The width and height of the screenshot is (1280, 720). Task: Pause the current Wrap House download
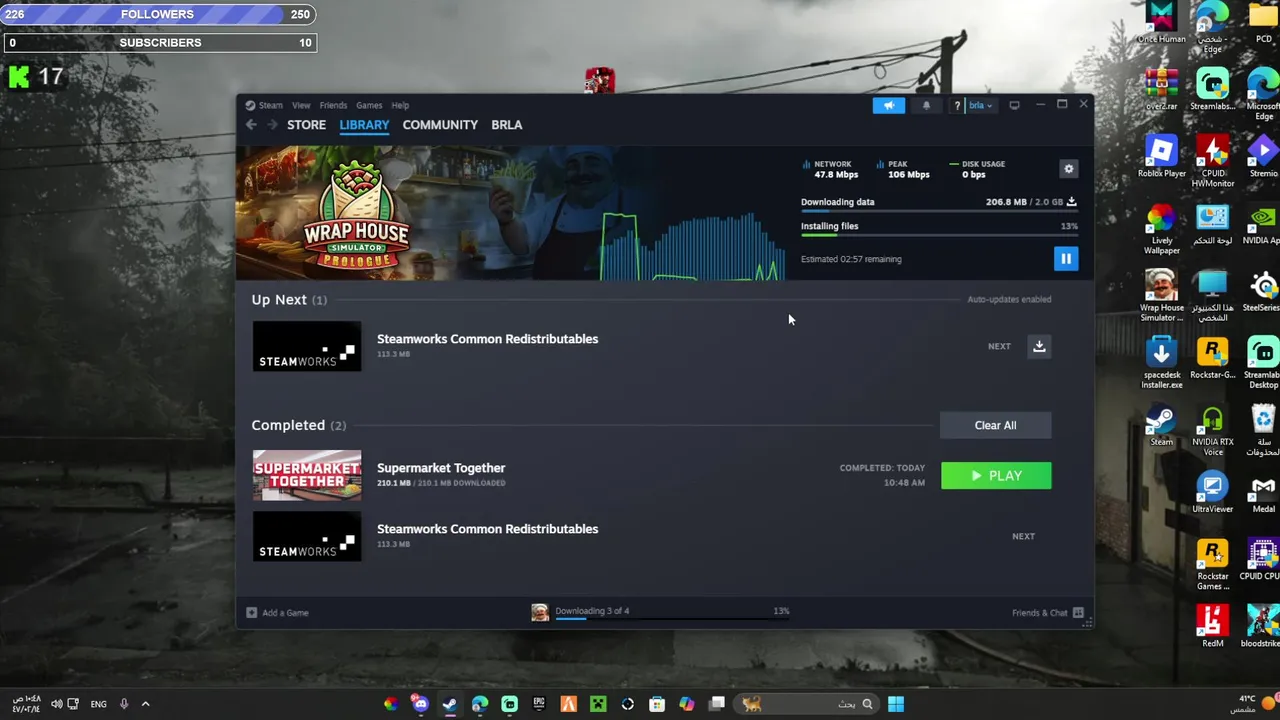(x=1065, y=259)
